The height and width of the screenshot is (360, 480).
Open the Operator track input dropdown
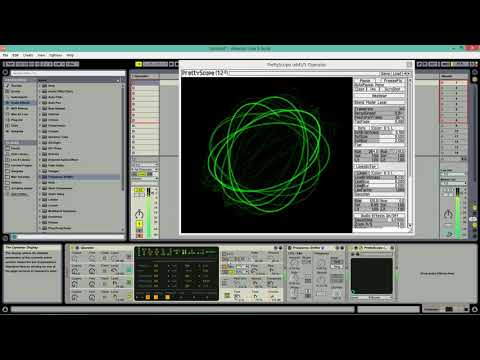145,165
